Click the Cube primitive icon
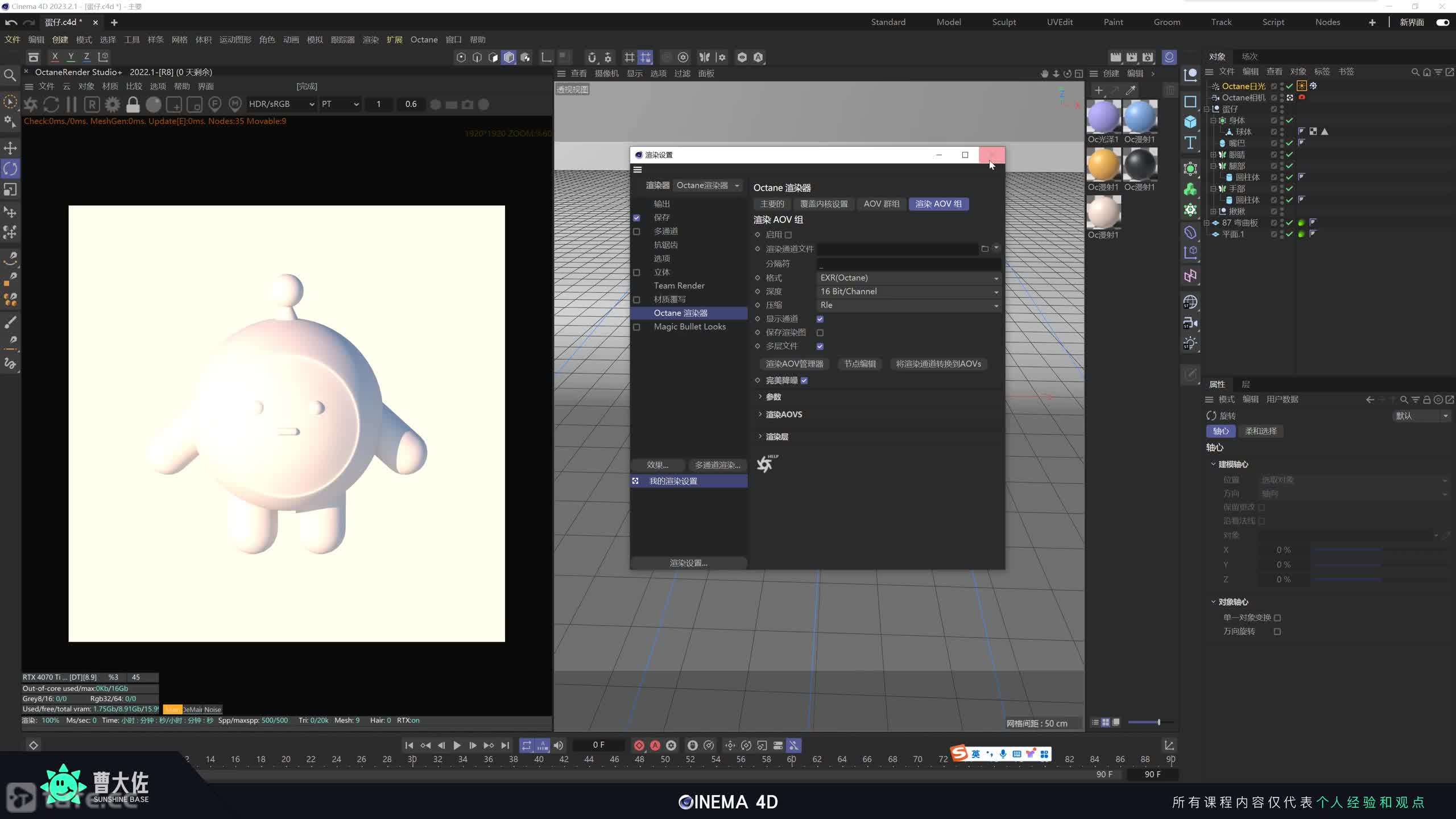Image resolution: width=1456 pixels, height=819 pixels. 1190,122
